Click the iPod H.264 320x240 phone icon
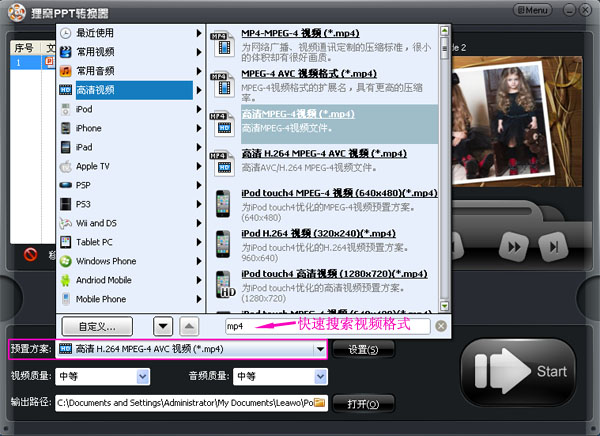Viewport: 600px width, 436px height. pyautogui.click(x=223, y=244)
